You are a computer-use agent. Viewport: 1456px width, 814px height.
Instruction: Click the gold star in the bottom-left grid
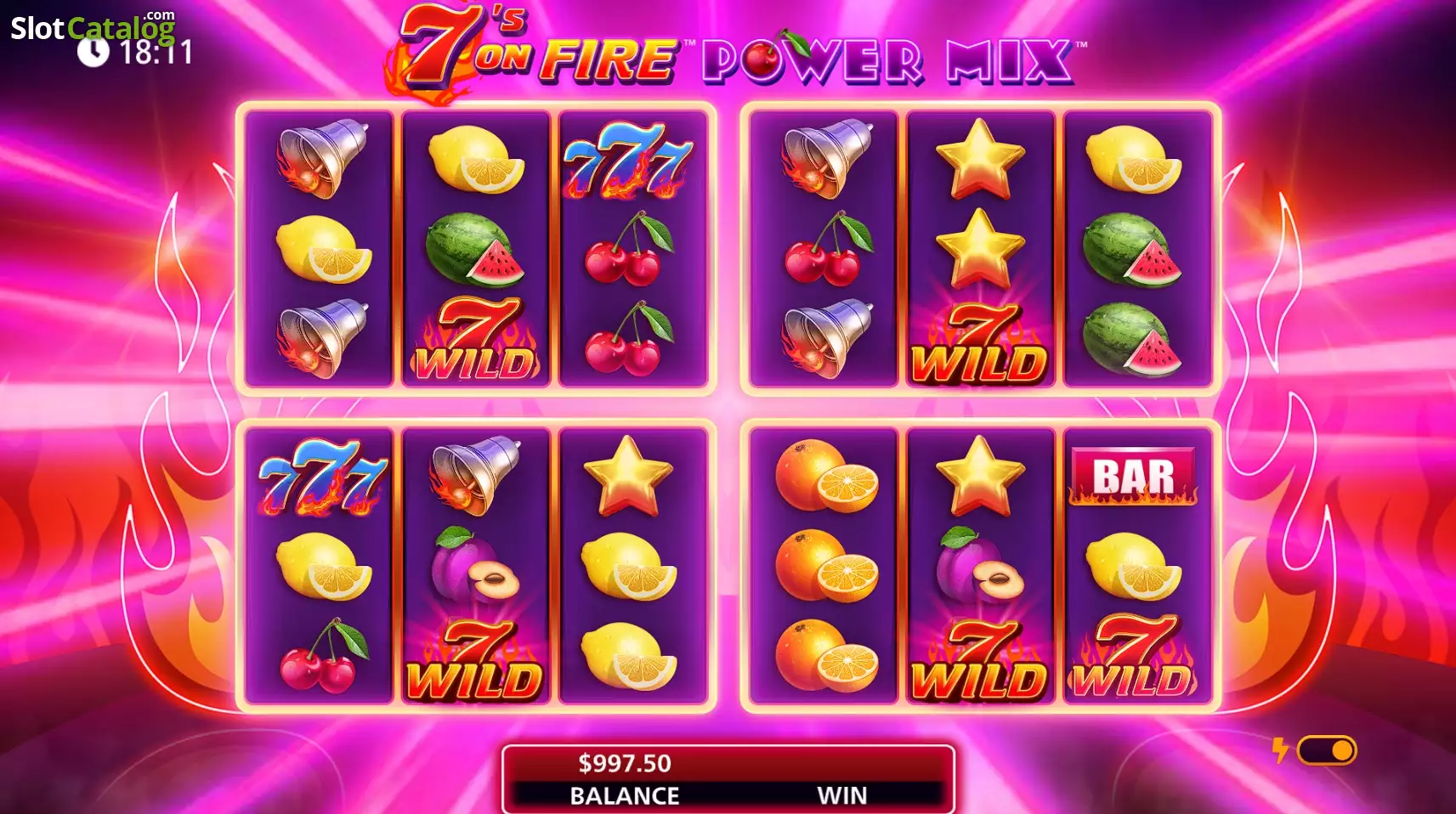coord(628,475)
